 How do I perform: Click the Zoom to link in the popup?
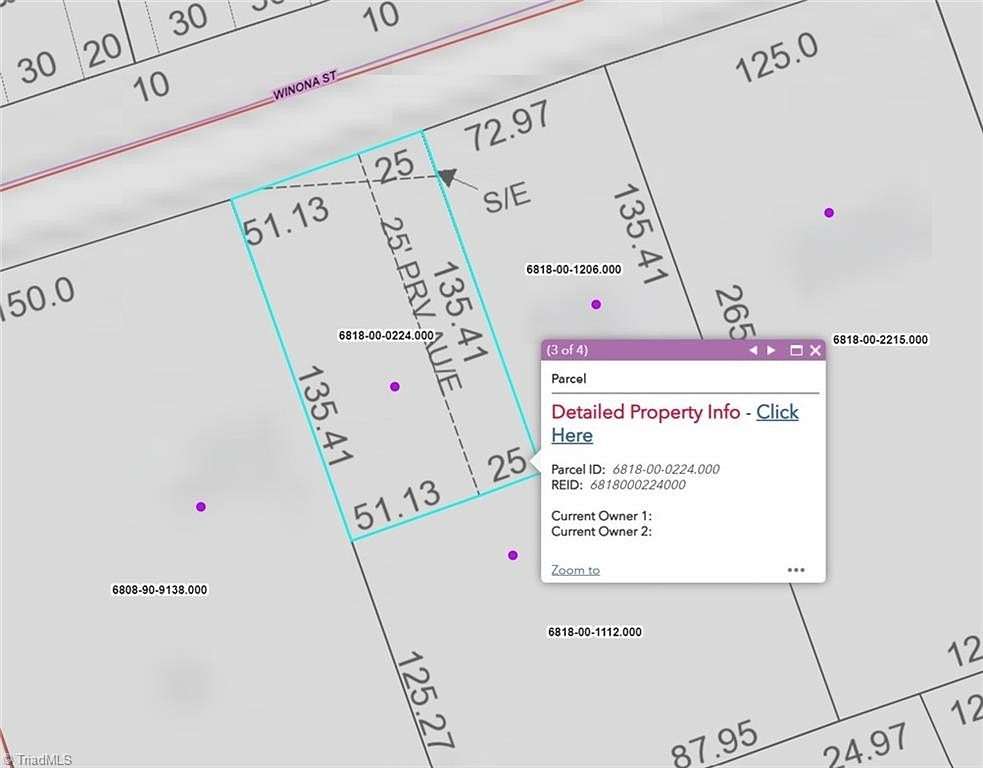[x=575, y=569]
